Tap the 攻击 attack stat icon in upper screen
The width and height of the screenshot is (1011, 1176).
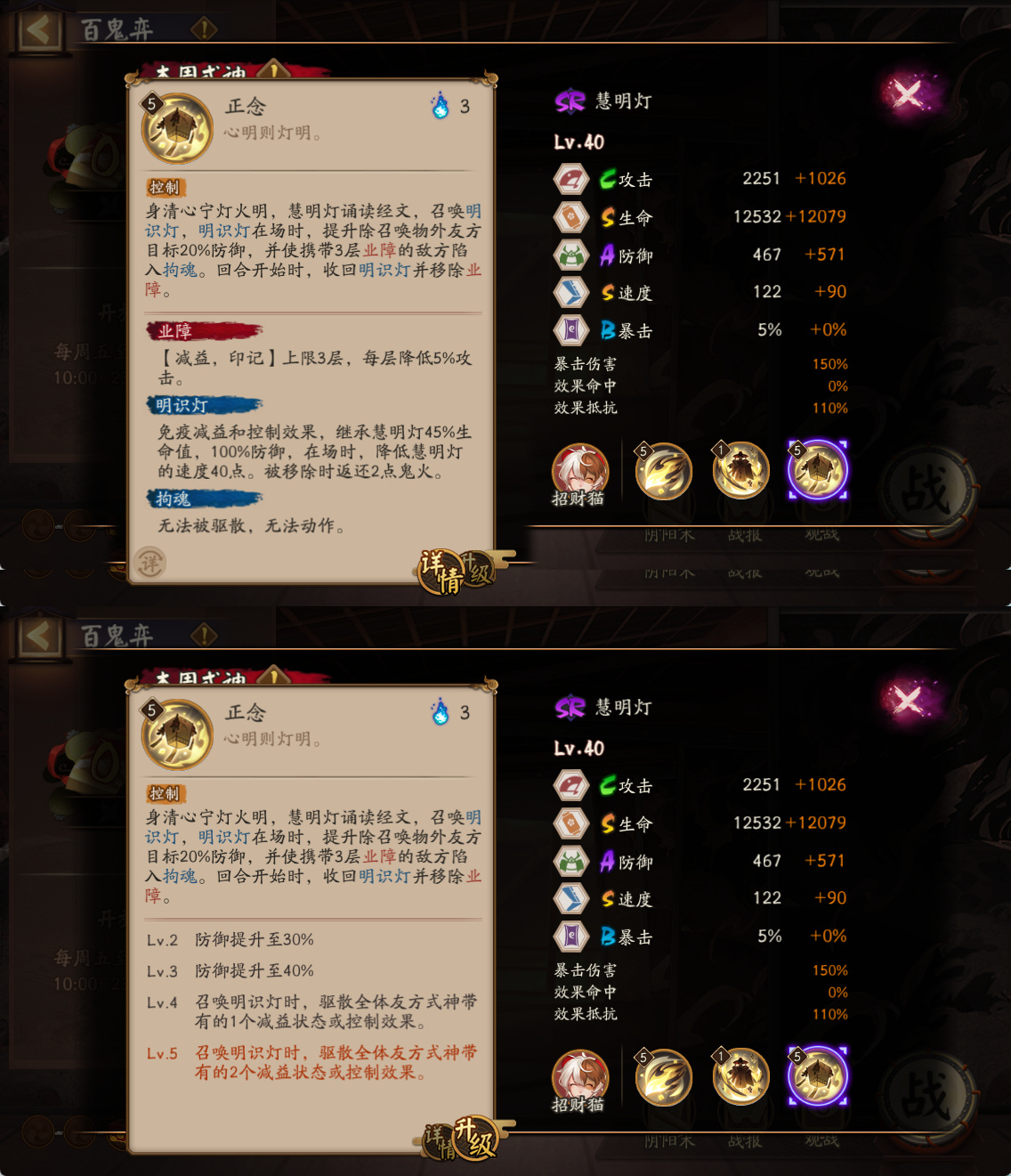[571, 179]
